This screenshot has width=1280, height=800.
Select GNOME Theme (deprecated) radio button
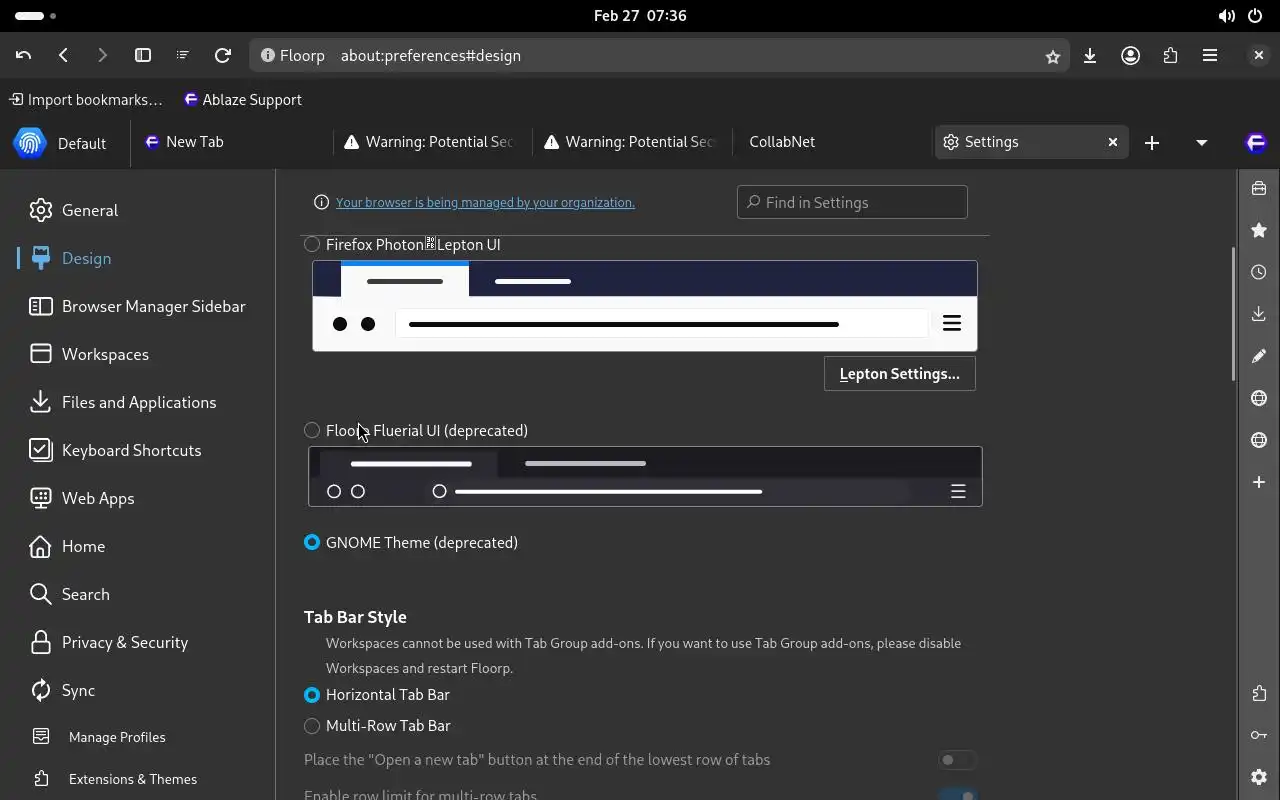(312, 542)
